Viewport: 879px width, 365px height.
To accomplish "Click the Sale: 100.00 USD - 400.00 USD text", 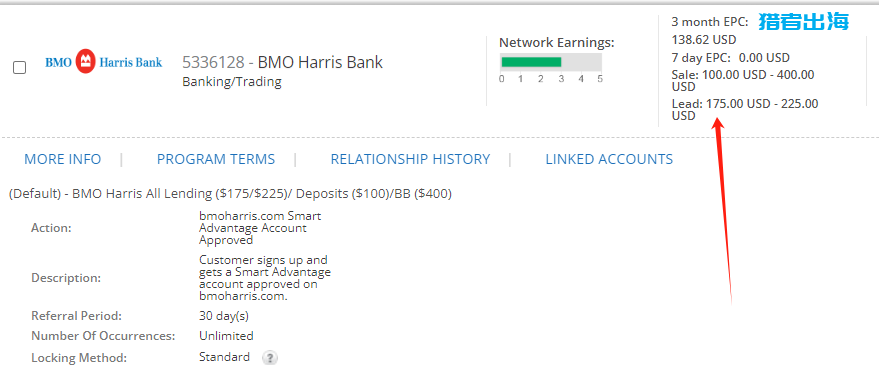I will coord(743,81).
